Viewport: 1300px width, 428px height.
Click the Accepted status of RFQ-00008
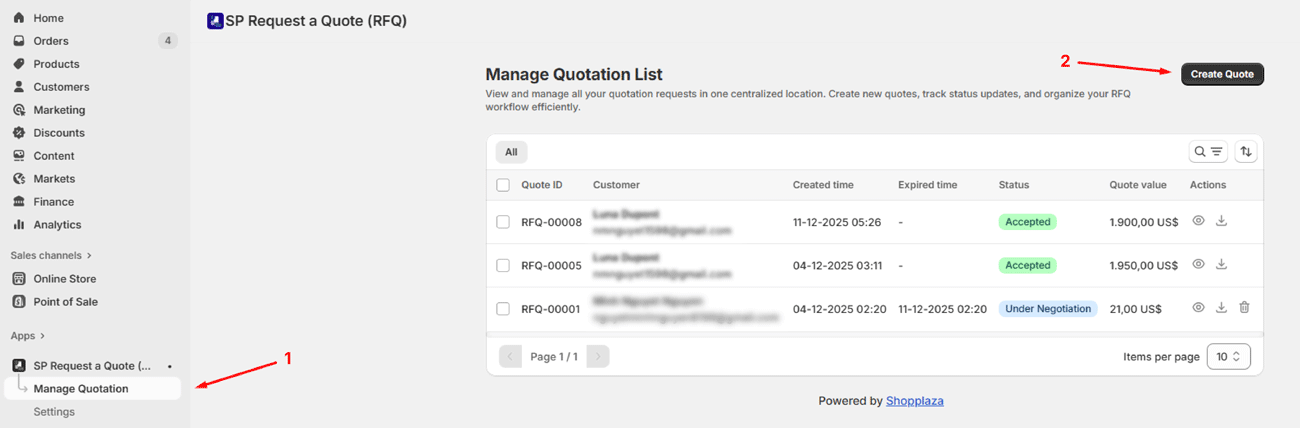point(1028,222)
